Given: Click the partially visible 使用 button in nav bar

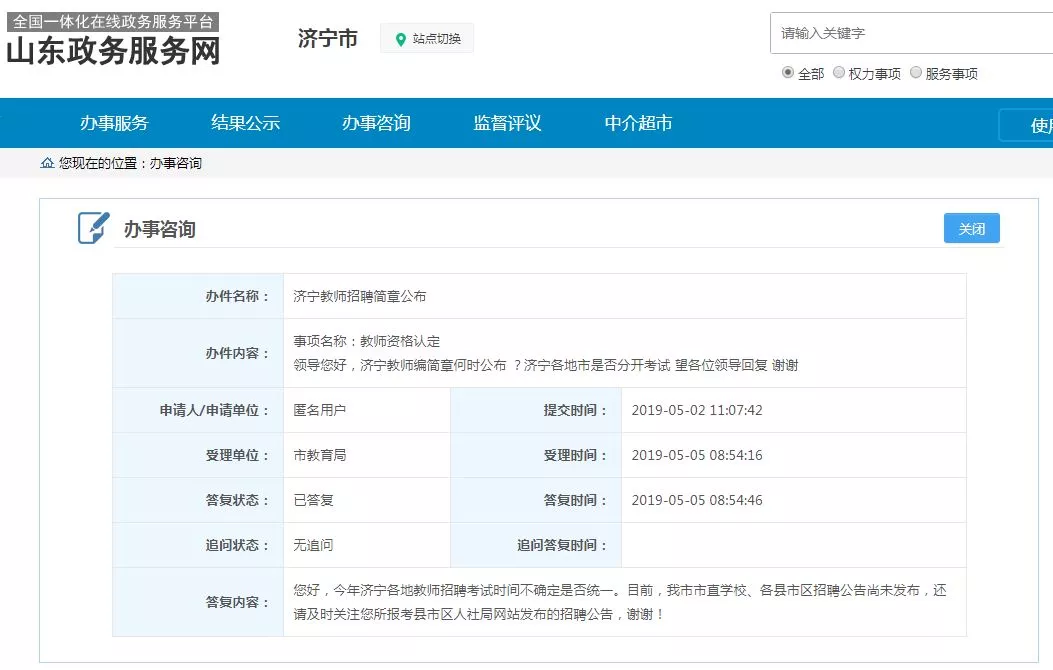Looking at the screenshot, I should [x=1027, y=125].
